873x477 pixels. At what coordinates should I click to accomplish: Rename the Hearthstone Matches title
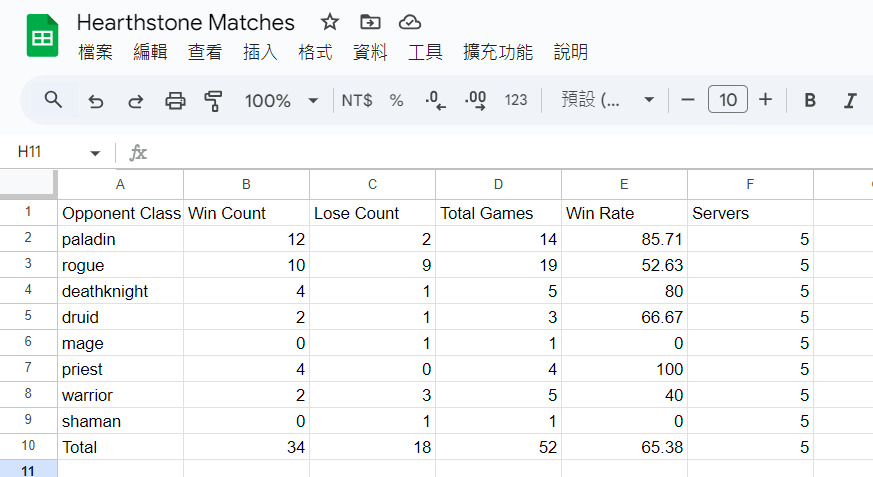pyautogui.click(x=185, y=23)
